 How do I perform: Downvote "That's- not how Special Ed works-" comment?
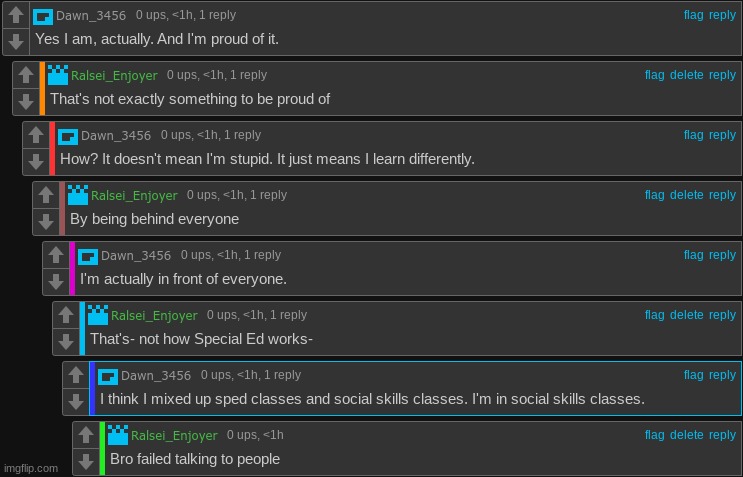point(66,341)
